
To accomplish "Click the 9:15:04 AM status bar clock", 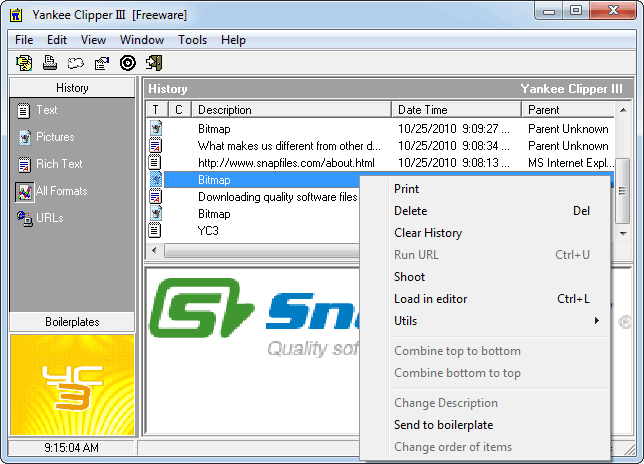I will (x=71, y=448).
